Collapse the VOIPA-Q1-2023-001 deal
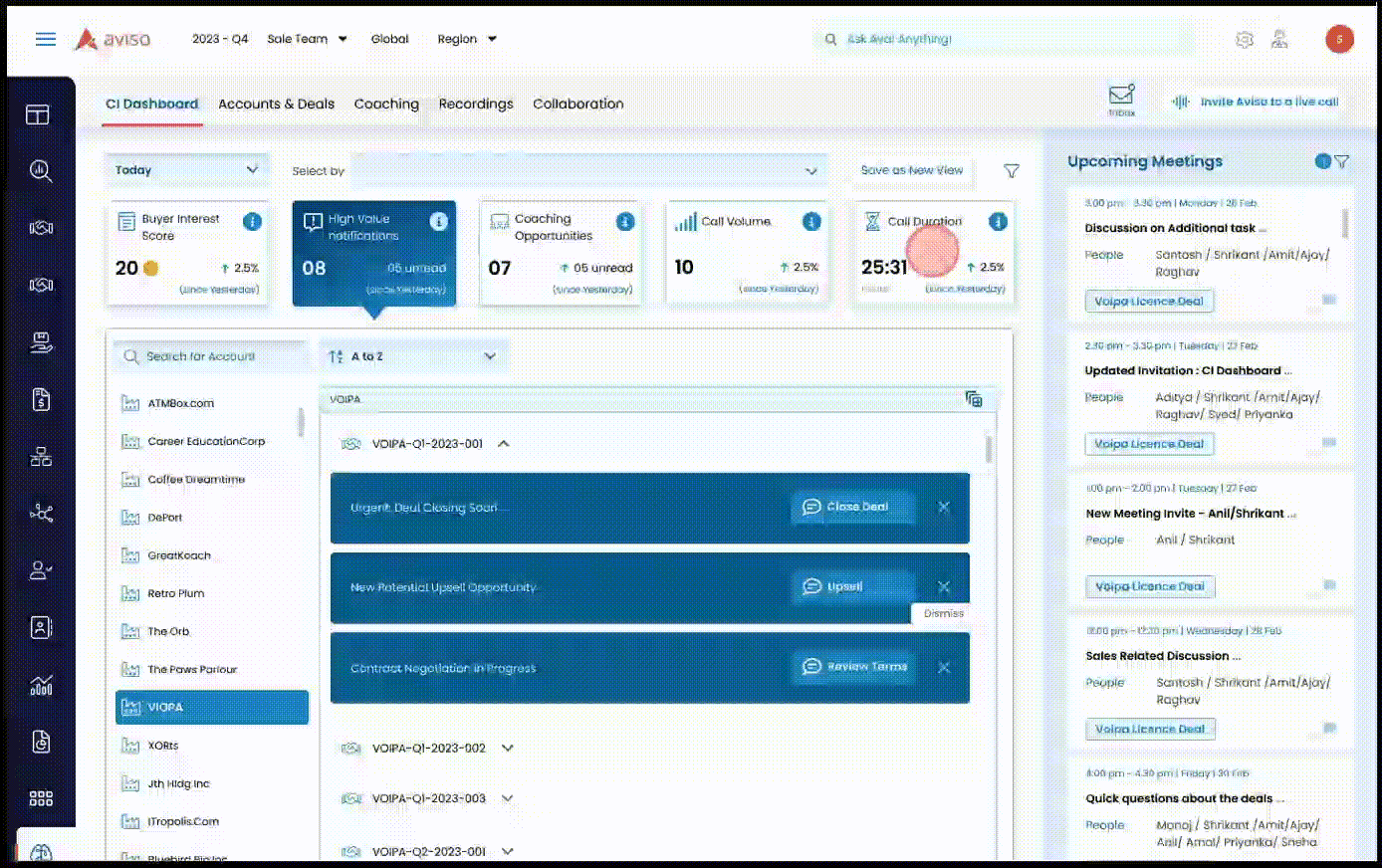The image size is (1382, 868). click(x=504, y=444)
